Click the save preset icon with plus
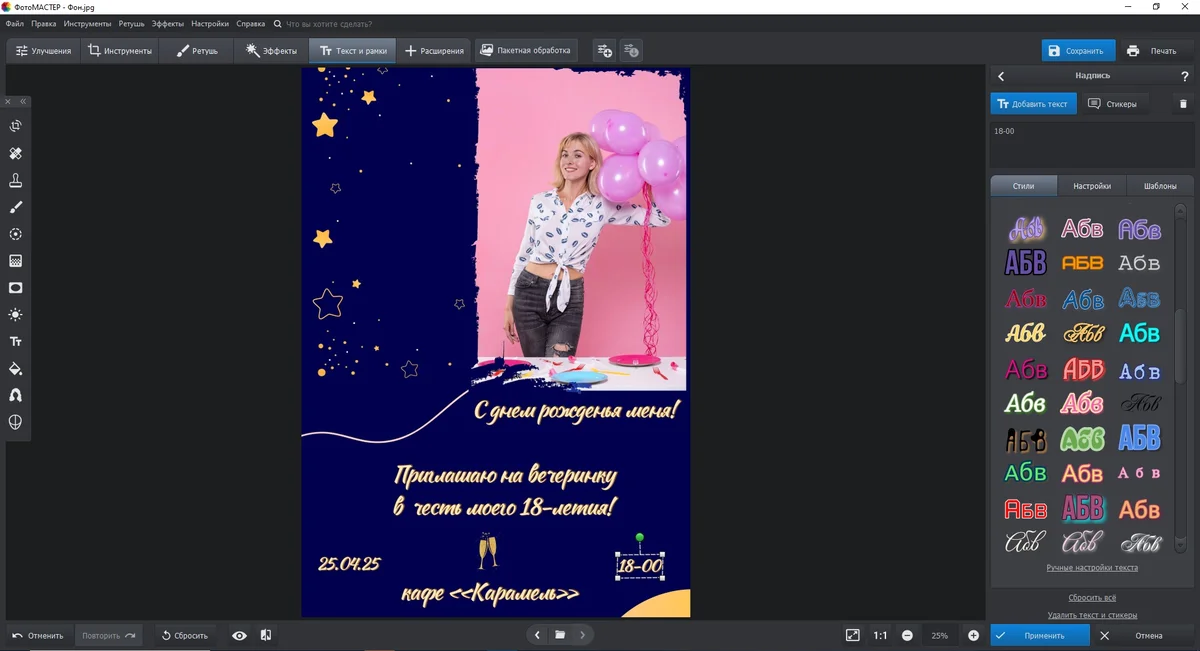1200x651 pixels. 604,50
